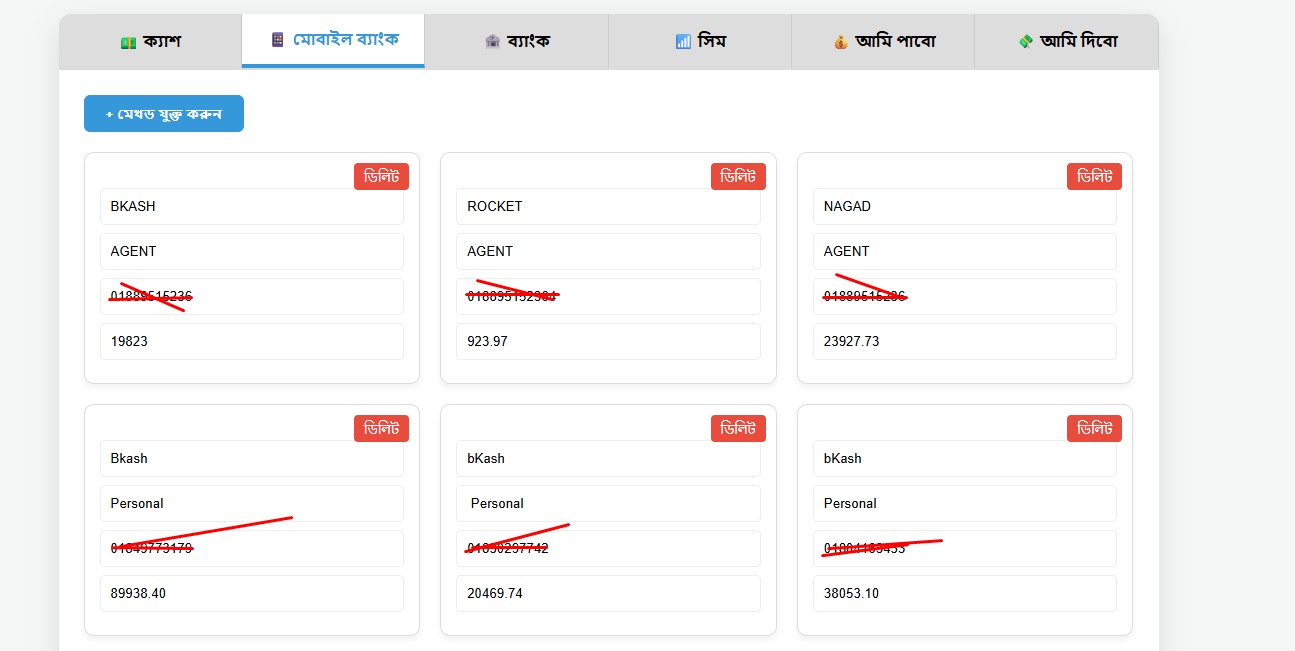Delete the NAGAD card
Viewport: 1295px width, 651px height.
[x=1094, y=176]
